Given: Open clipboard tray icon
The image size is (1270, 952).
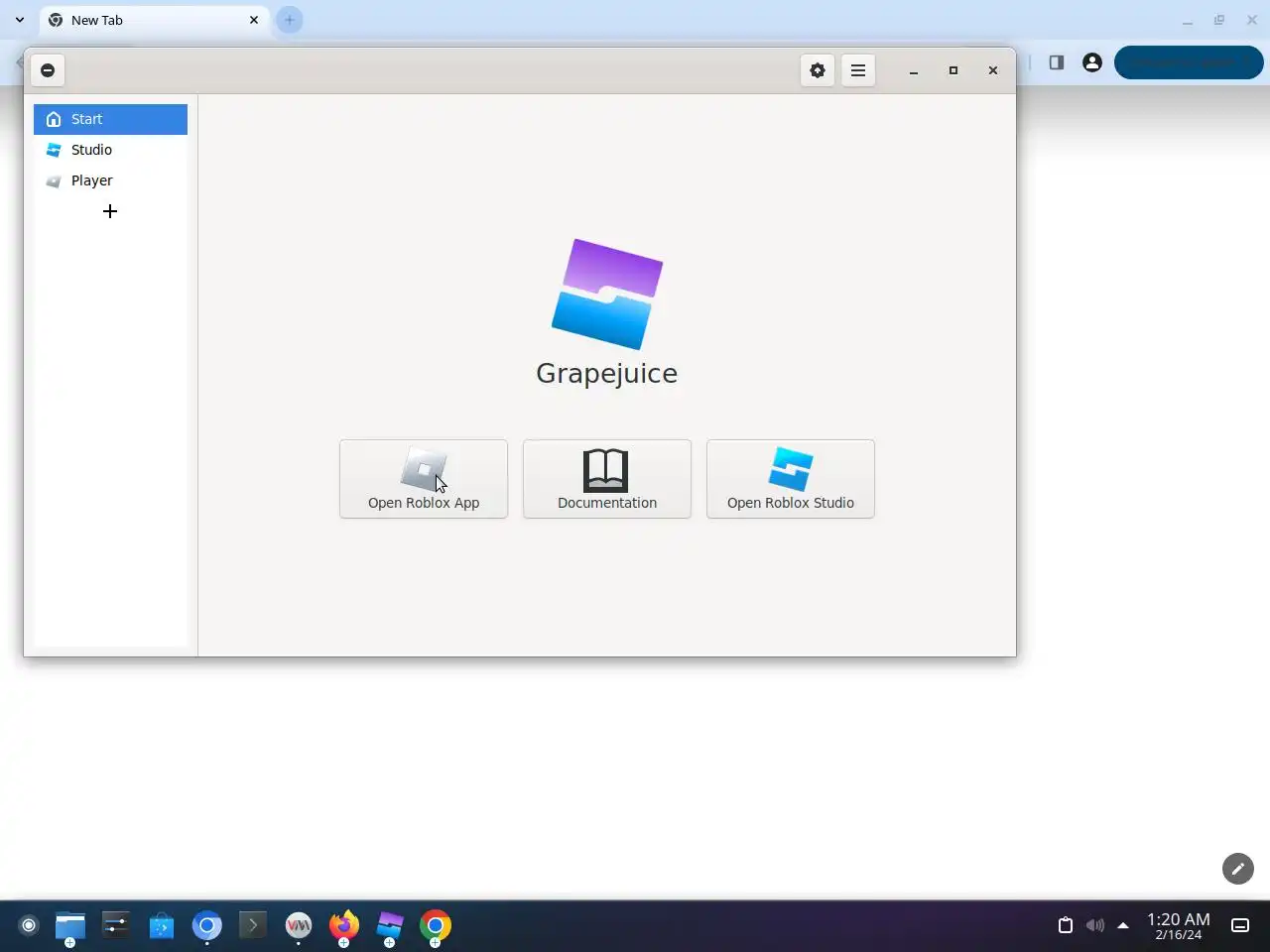Looking at the screenshot, I should pos(1066,925).
